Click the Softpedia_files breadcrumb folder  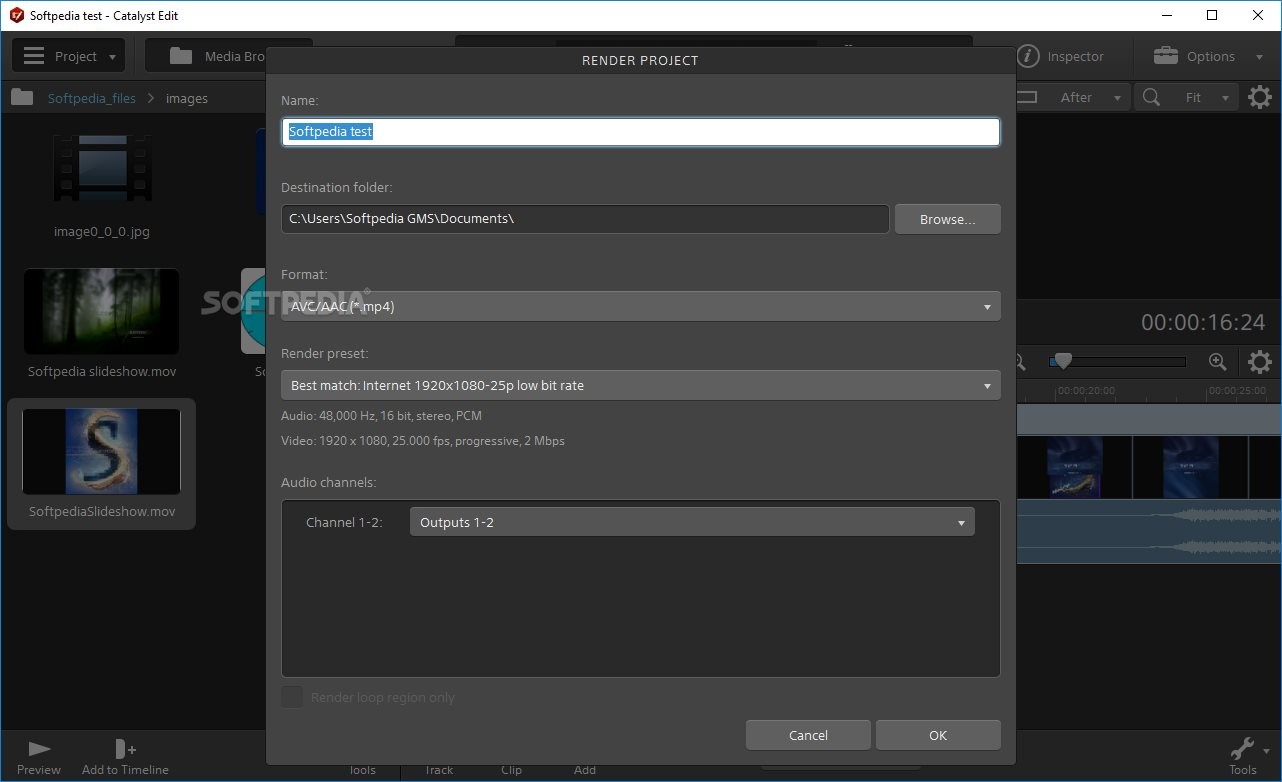coord(91,98)
